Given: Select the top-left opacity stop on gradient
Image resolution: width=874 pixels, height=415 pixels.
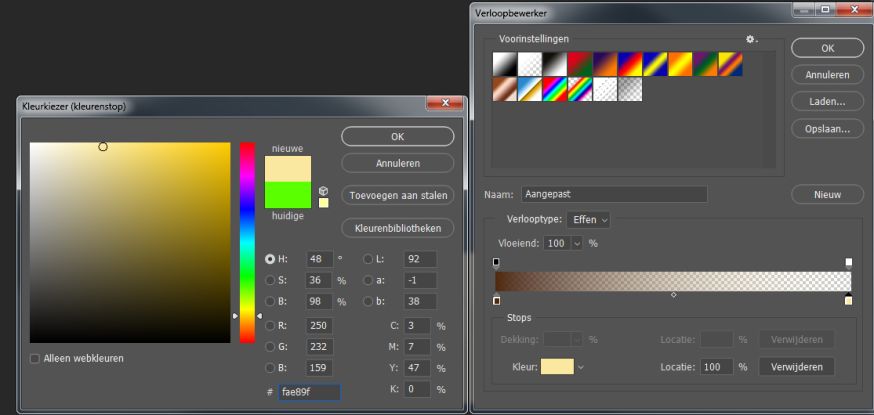Looking at the screenshot, I should click(x=496, y=263).
